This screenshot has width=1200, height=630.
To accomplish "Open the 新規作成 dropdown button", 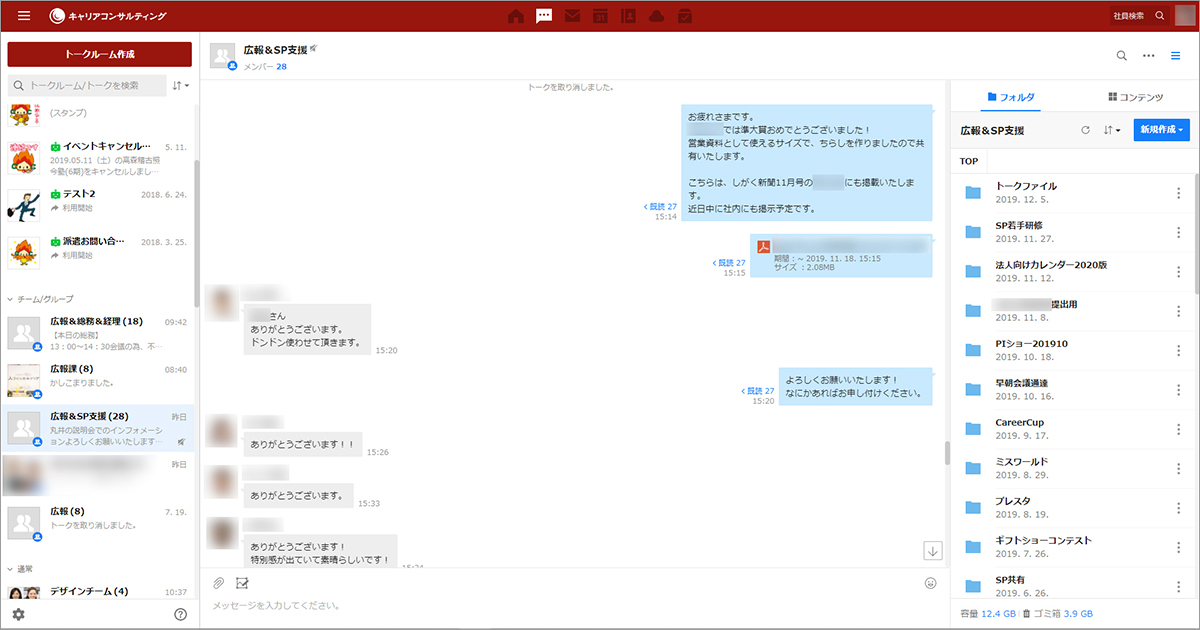I will click(1161, 130).
